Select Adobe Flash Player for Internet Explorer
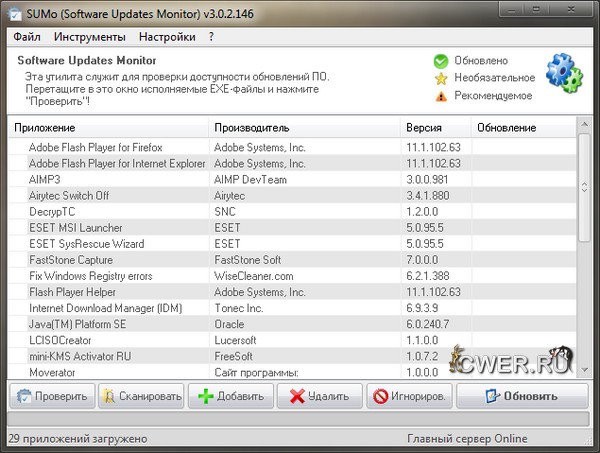600x453 pixels. 292,163
